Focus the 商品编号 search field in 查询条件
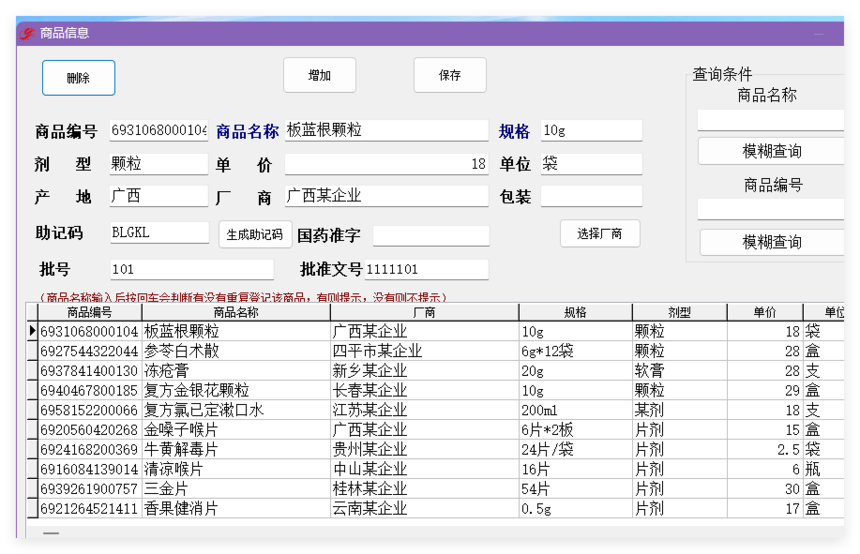This screenshot has width=860, height=554. [771, 210]
